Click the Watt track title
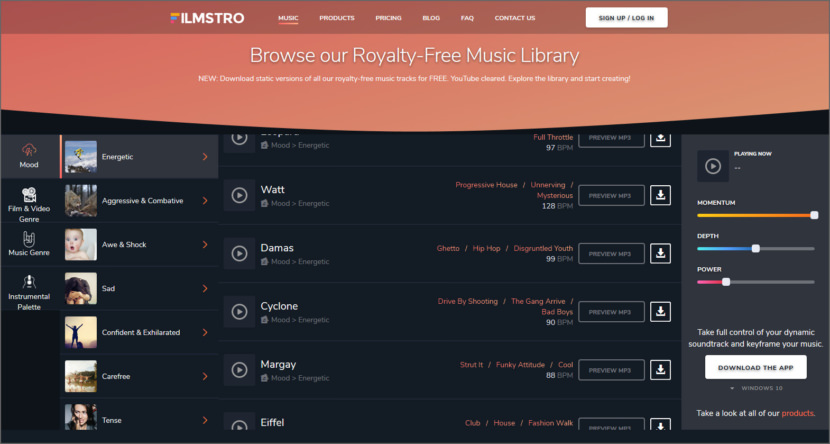The image size is (830, 444). 273,189
